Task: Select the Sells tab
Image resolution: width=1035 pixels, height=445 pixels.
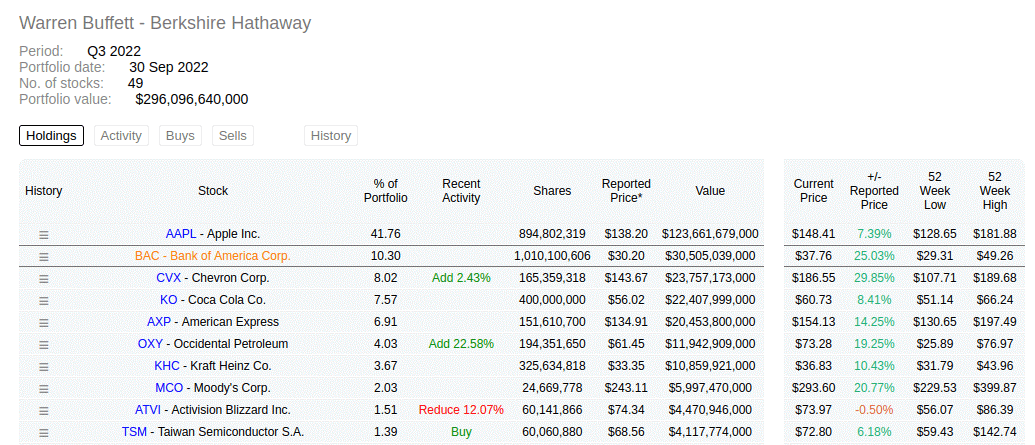Action: [232, 136]
